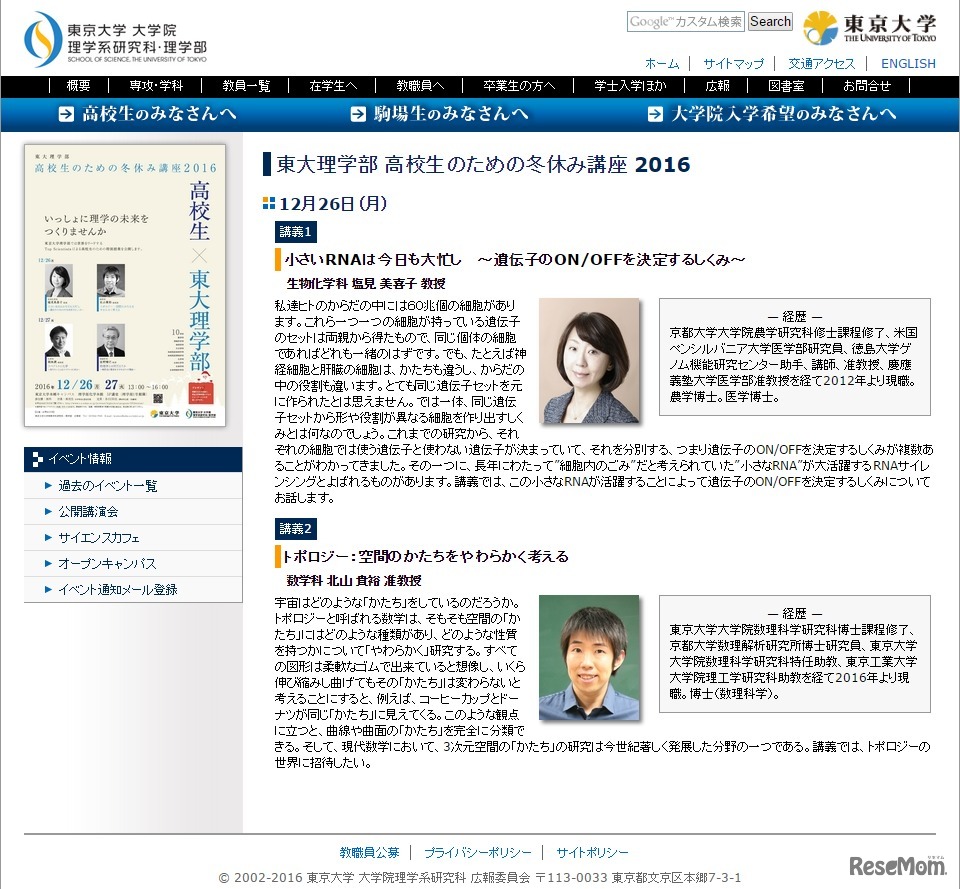
Task: Open the 教職員公募 footer link
Action: pyautogui.click(x=369, y=852)
